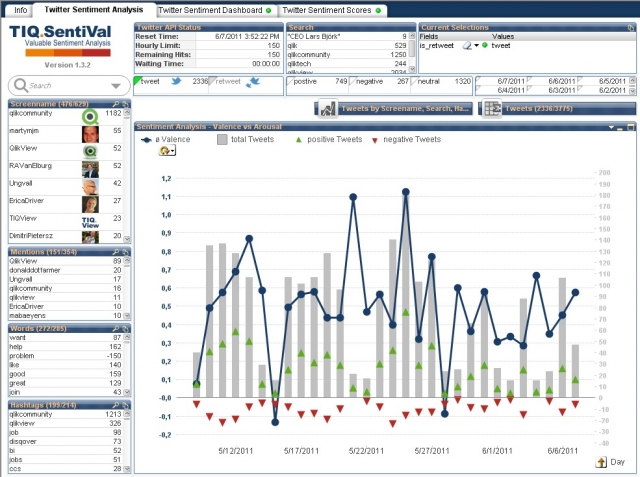Open the Tweets (2336/3775) table button
The height and width of the screenshot is (477, 640).
click(557, 109)
